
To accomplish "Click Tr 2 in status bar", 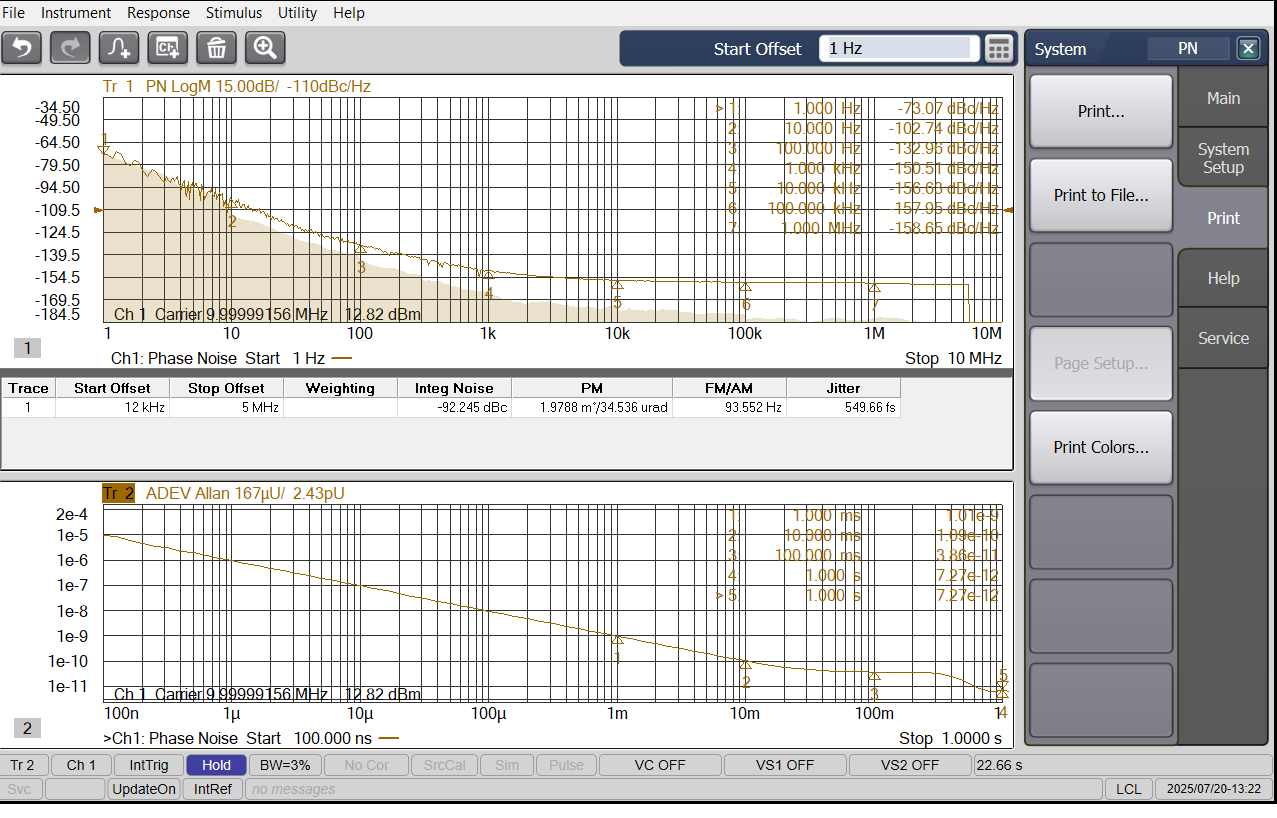I will click(x=22, y=765).
